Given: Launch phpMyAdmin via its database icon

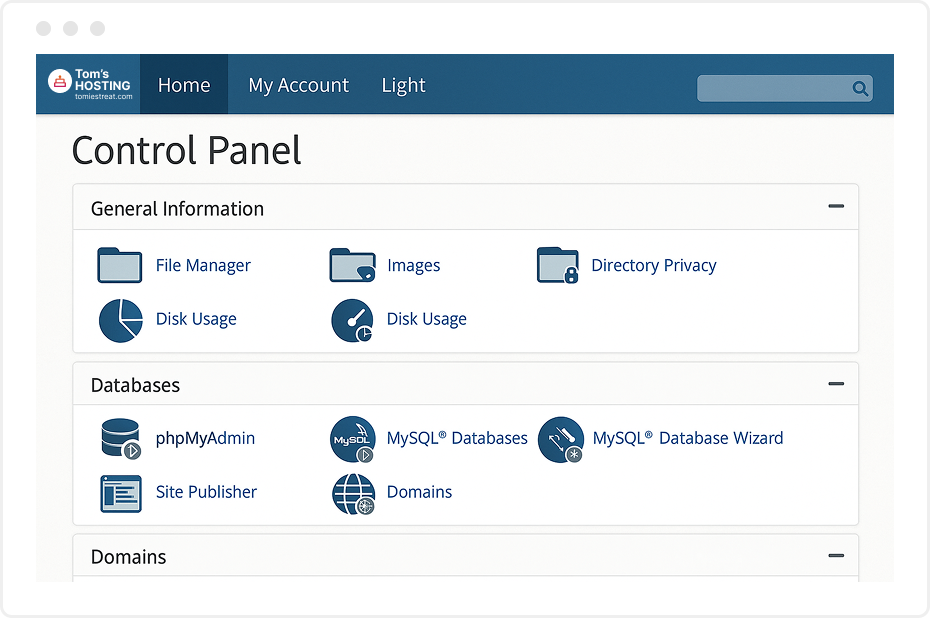Looking at the screenshot, I should pos(120,439).
